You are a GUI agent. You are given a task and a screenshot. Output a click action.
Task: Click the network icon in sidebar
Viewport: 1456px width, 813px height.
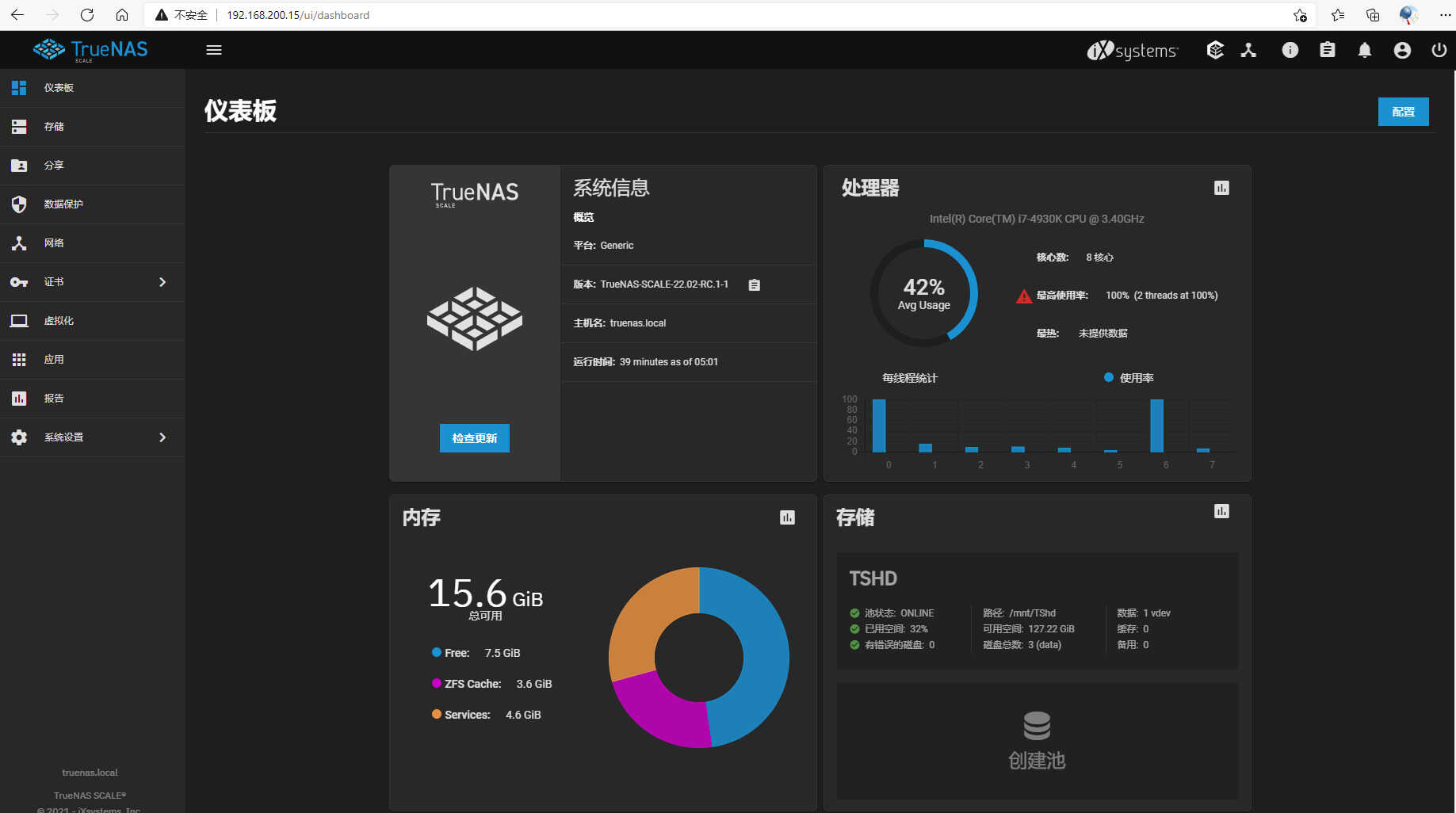coord(19,243)
